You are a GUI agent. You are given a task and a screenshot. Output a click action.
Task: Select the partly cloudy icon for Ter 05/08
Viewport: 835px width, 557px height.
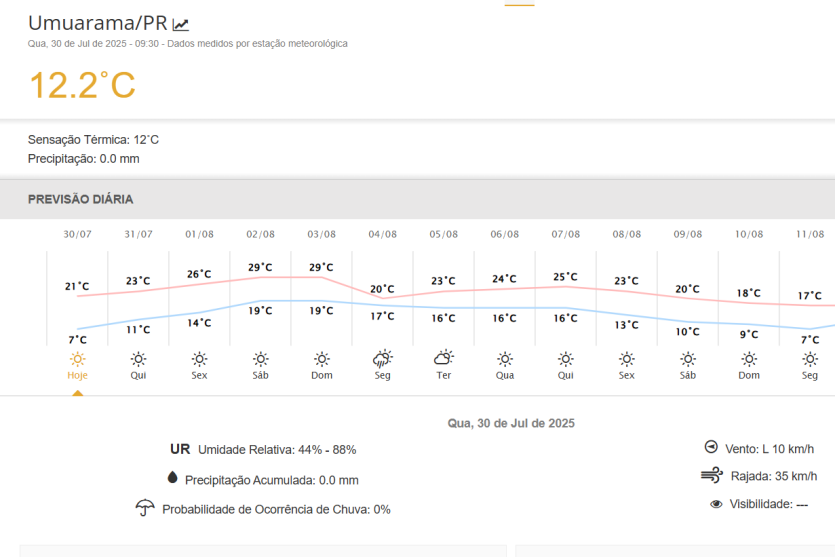pos(443,358)
